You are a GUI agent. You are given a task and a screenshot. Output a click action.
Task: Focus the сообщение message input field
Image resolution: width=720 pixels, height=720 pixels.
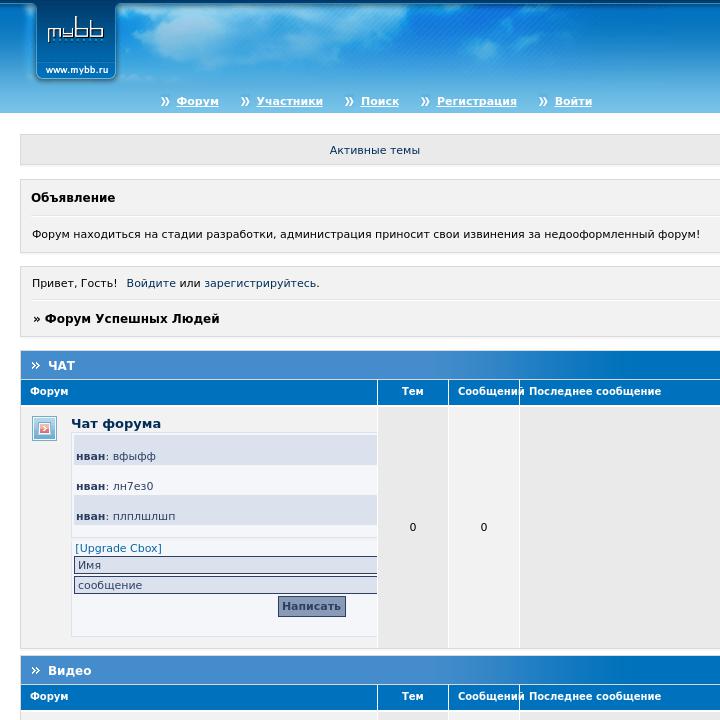click(x=225, y=585)
